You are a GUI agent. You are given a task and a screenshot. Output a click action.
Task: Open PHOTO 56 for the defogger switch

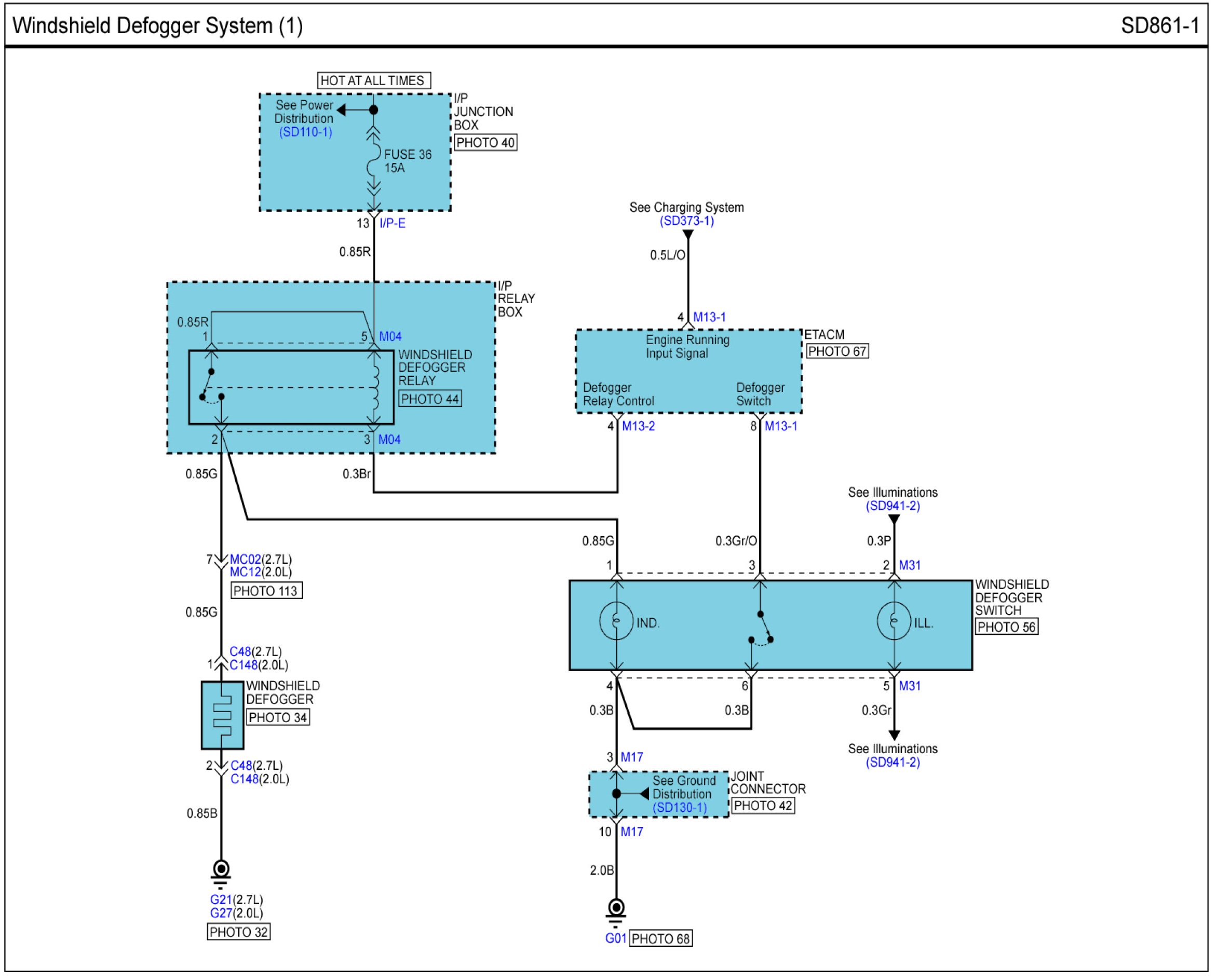1006,627
